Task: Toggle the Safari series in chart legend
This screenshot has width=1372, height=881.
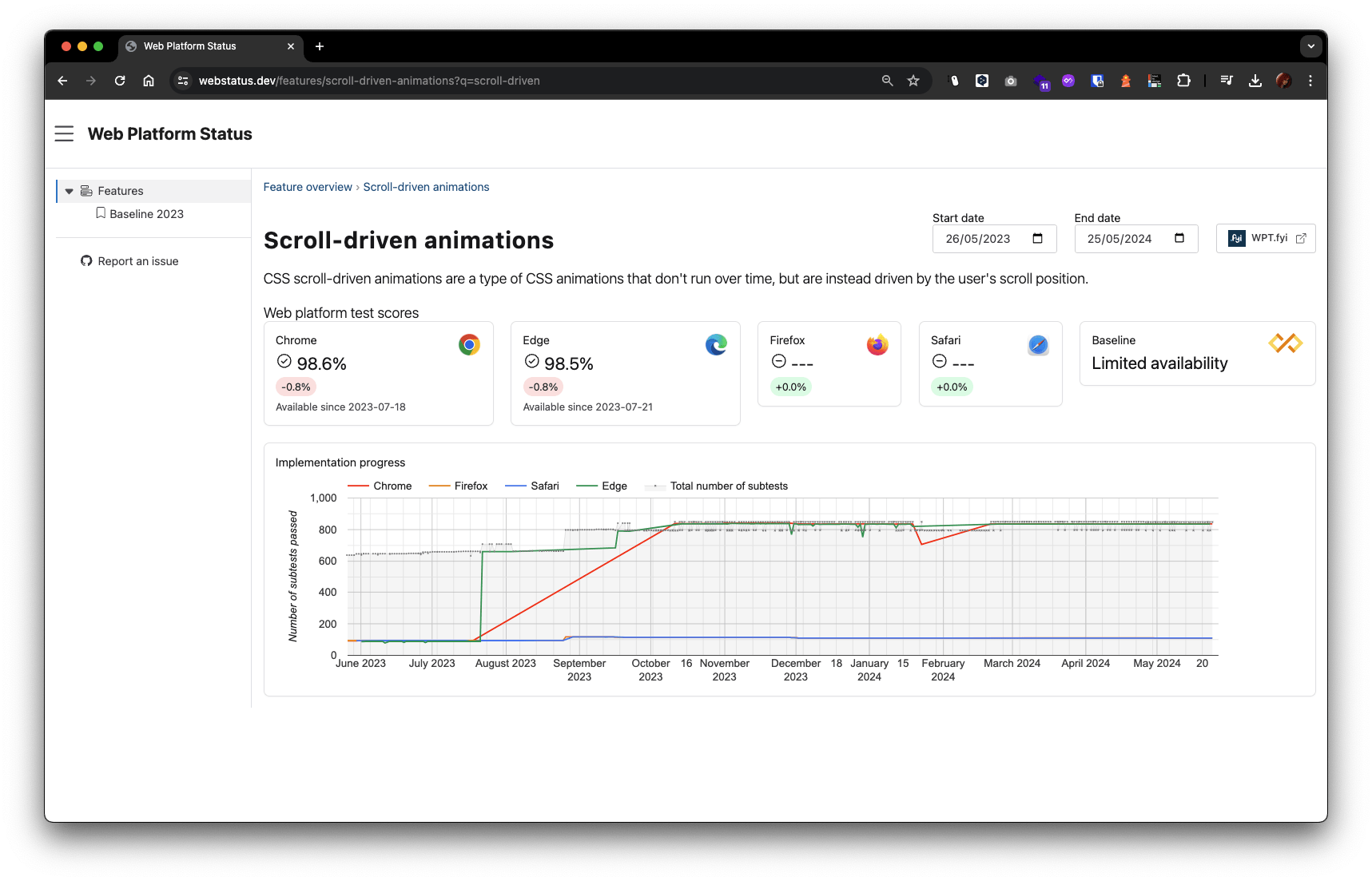Action: (x=533, y=486)
